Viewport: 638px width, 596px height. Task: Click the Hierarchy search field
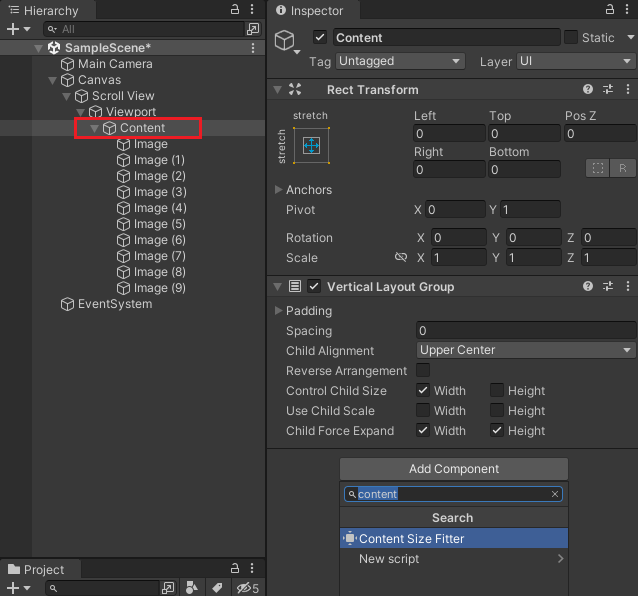pos(143,29)
